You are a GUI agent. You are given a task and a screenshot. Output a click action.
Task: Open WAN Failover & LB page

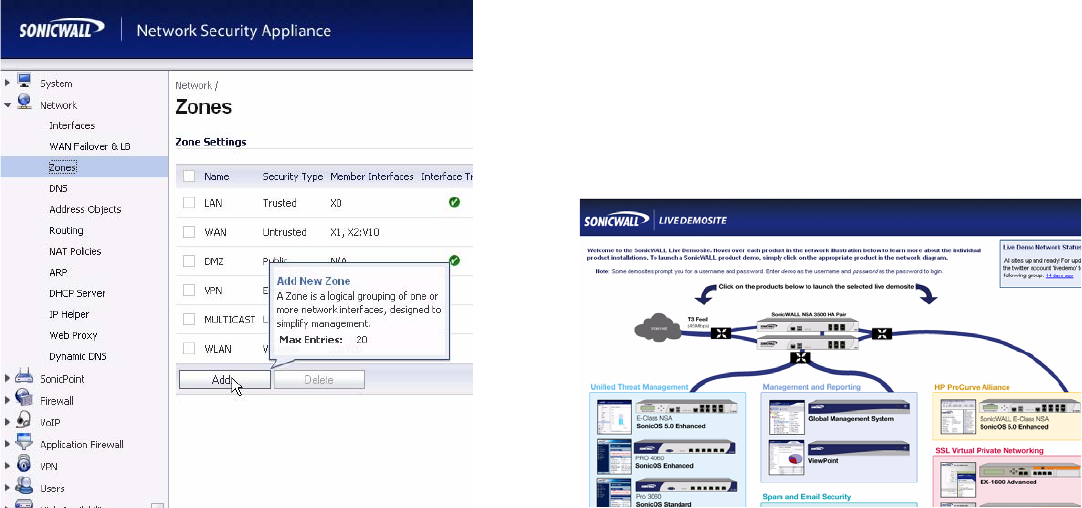coord(90,146)
